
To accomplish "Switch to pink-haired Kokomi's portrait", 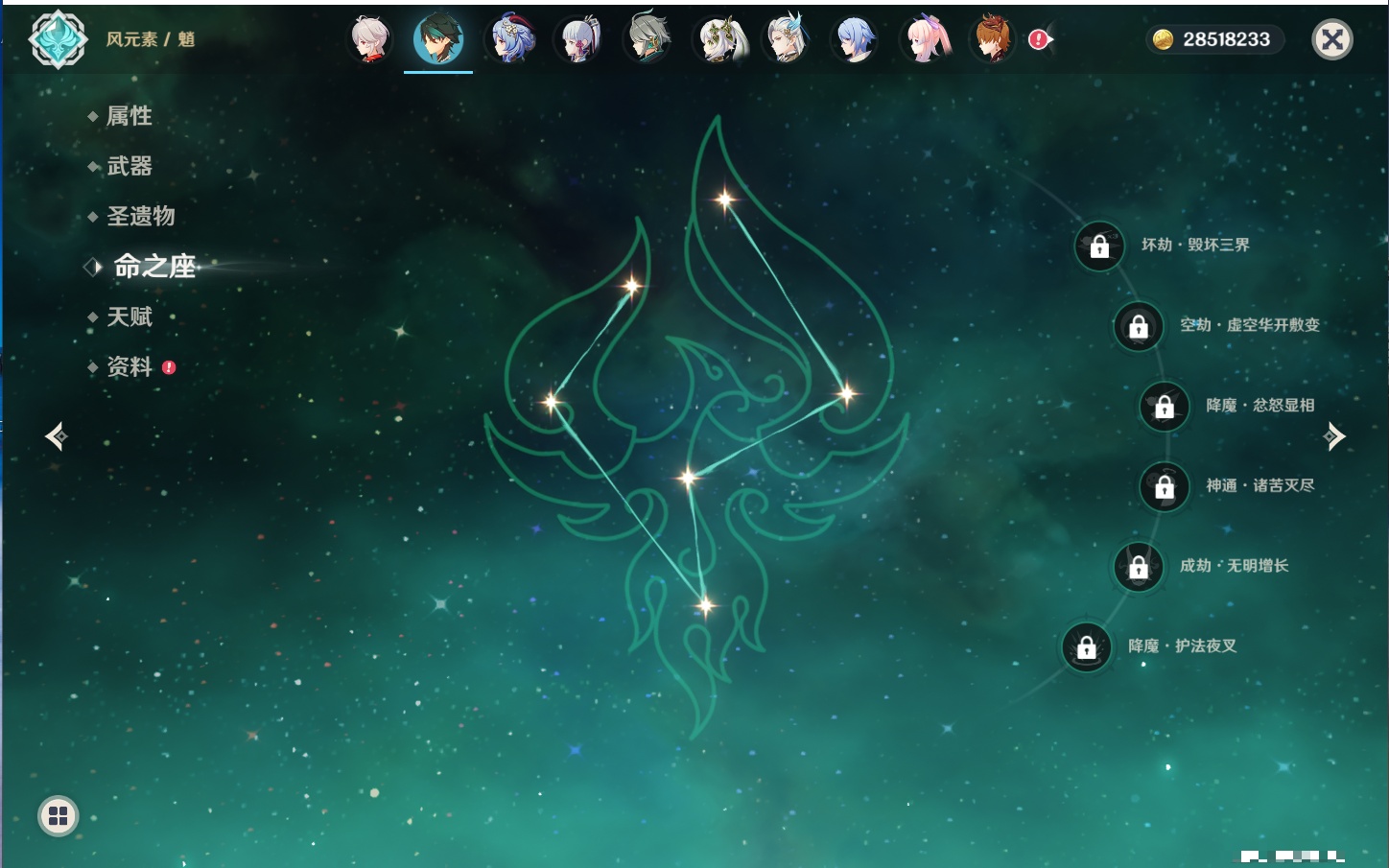I will click(925, 40).
